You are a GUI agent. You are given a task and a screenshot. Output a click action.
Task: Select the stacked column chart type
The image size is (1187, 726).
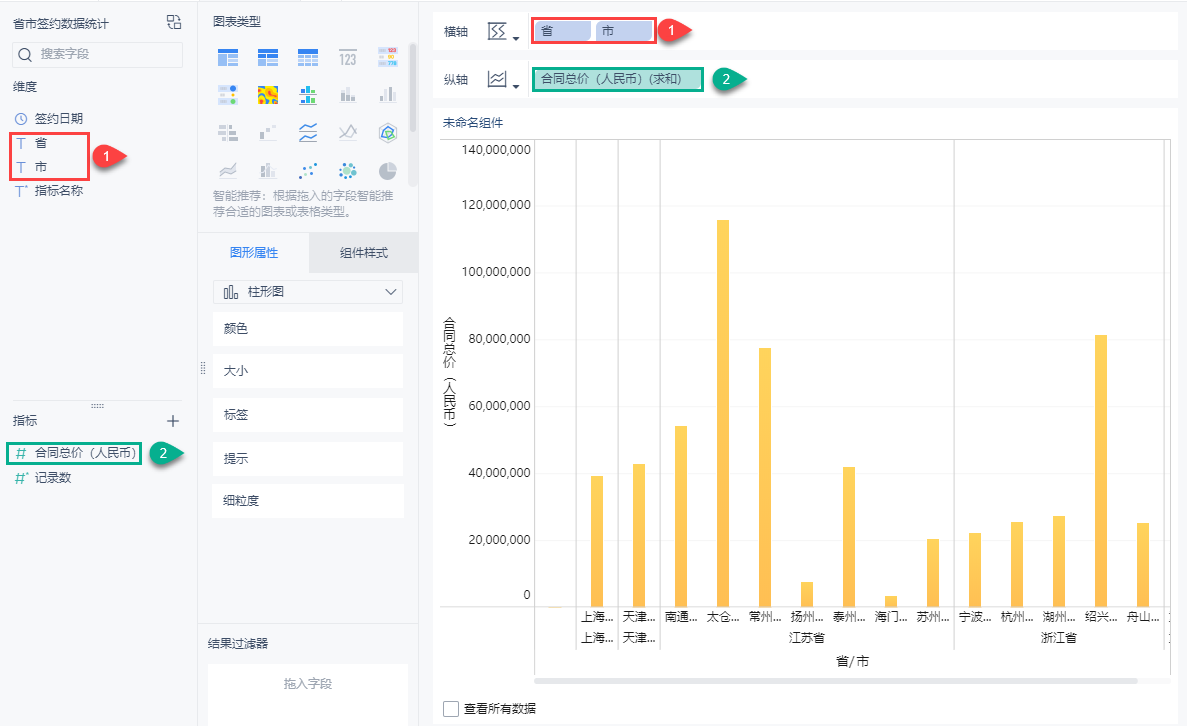347,95
